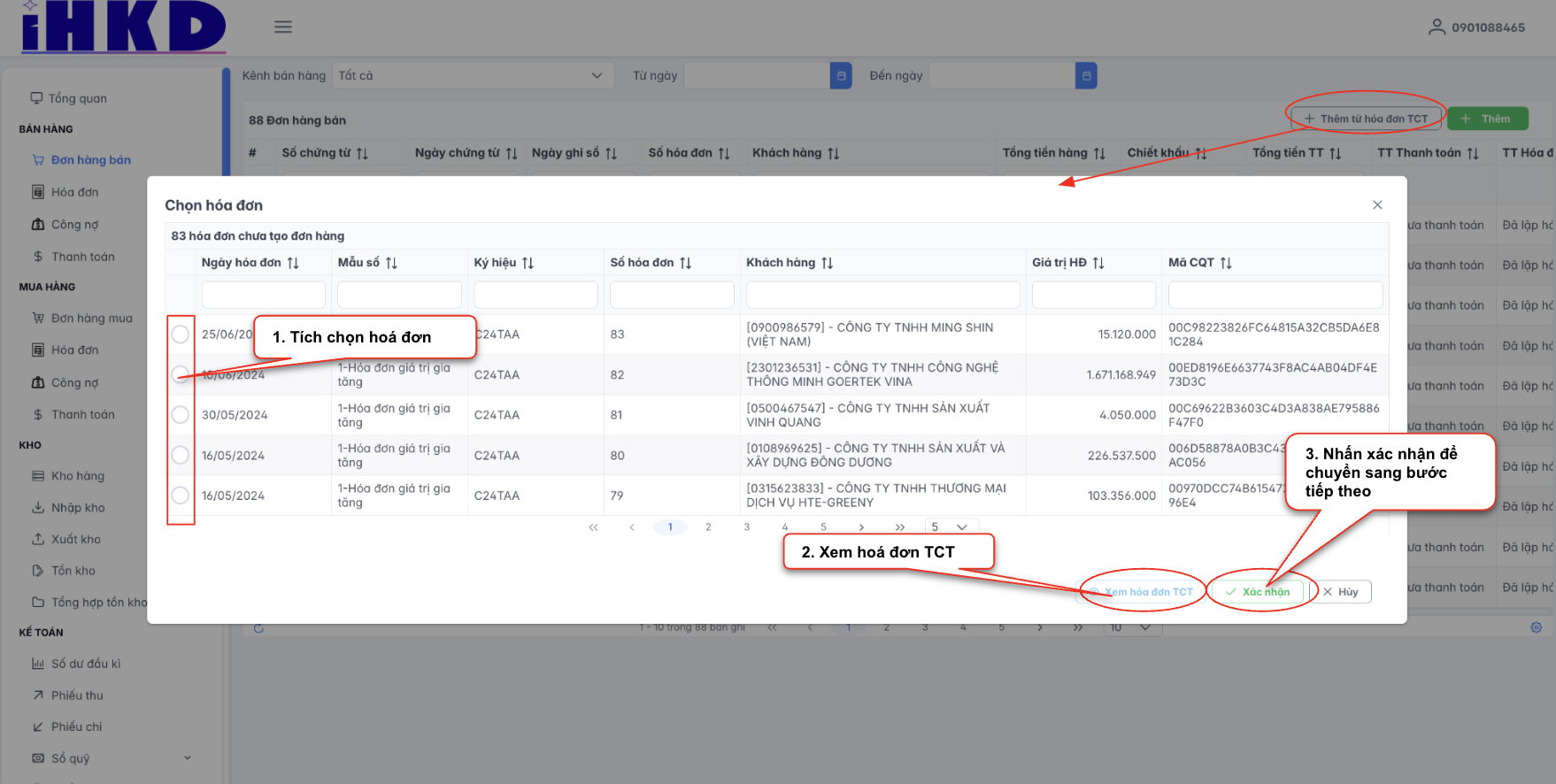This screenshot has width=1556, height=784.
Task: Navigate to Kho hàng menu item
Action: [78, 476]
